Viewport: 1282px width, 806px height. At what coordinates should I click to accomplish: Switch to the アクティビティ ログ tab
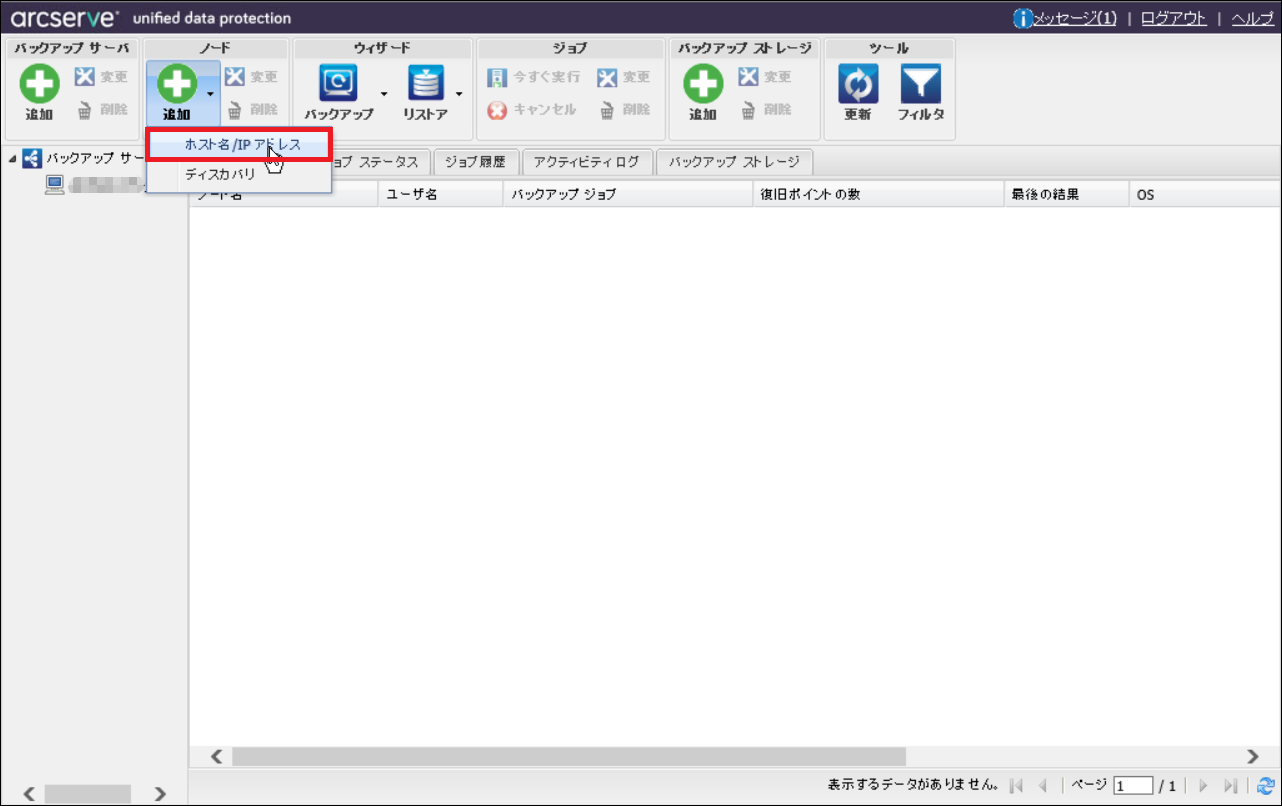[587, 162]
